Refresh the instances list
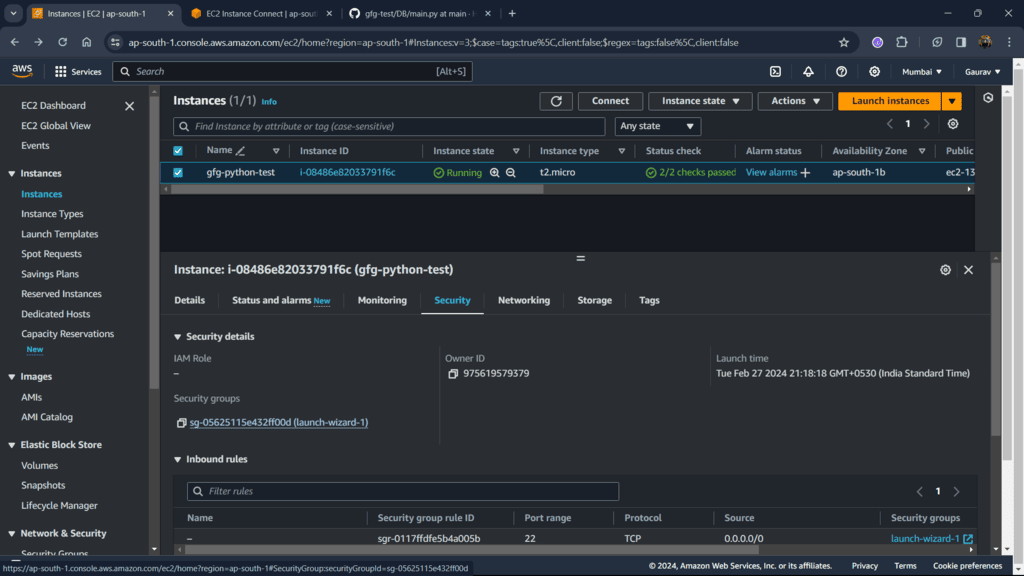The height and width of the screenshot is (576, 1024). click(556, 101)
